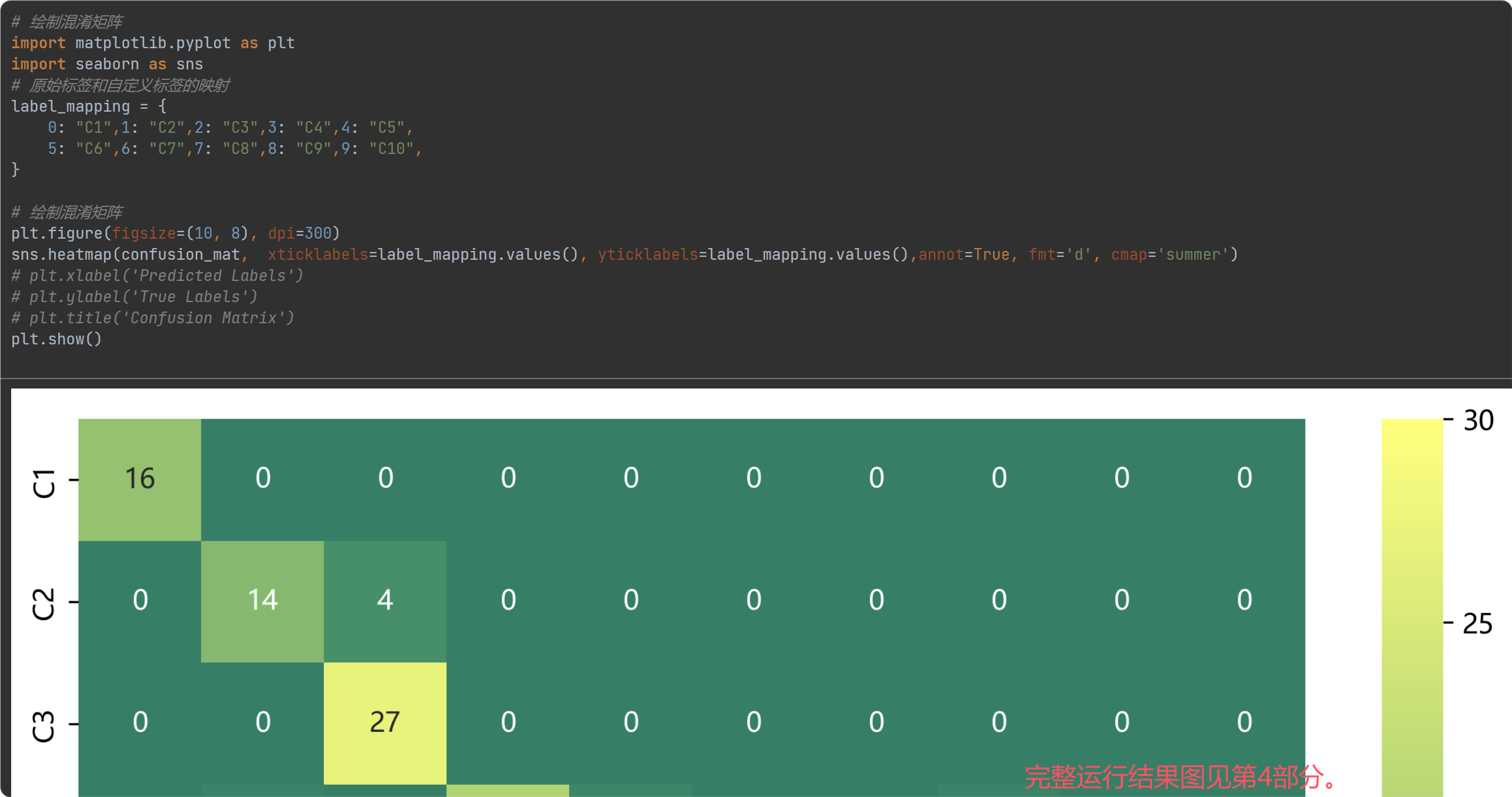Click the colorbar tick label 25

(x=1477, y=624)
